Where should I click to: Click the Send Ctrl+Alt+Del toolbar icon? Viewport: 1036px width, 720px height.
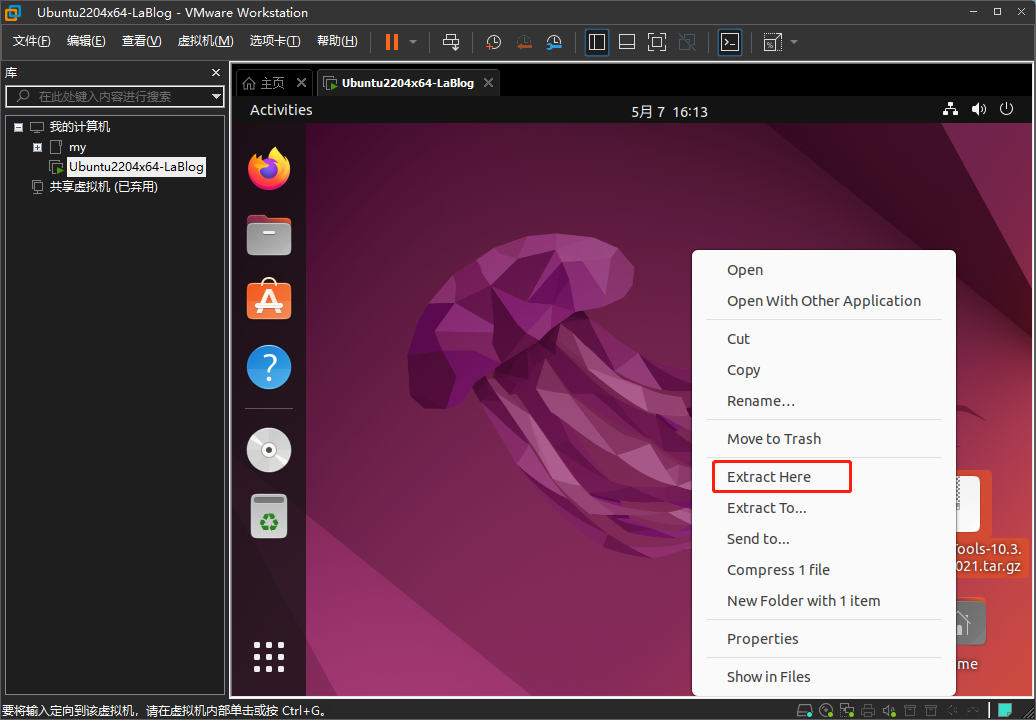click(x=451, y=42)
